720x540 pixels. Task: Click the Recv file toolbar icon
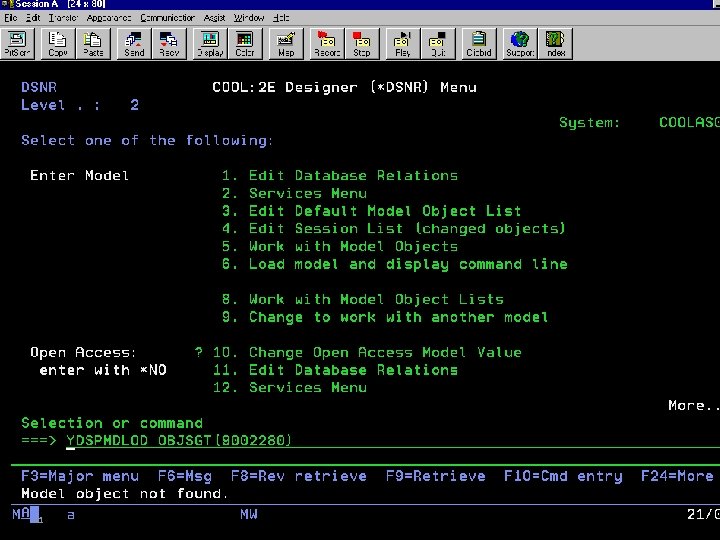[169, 44]
